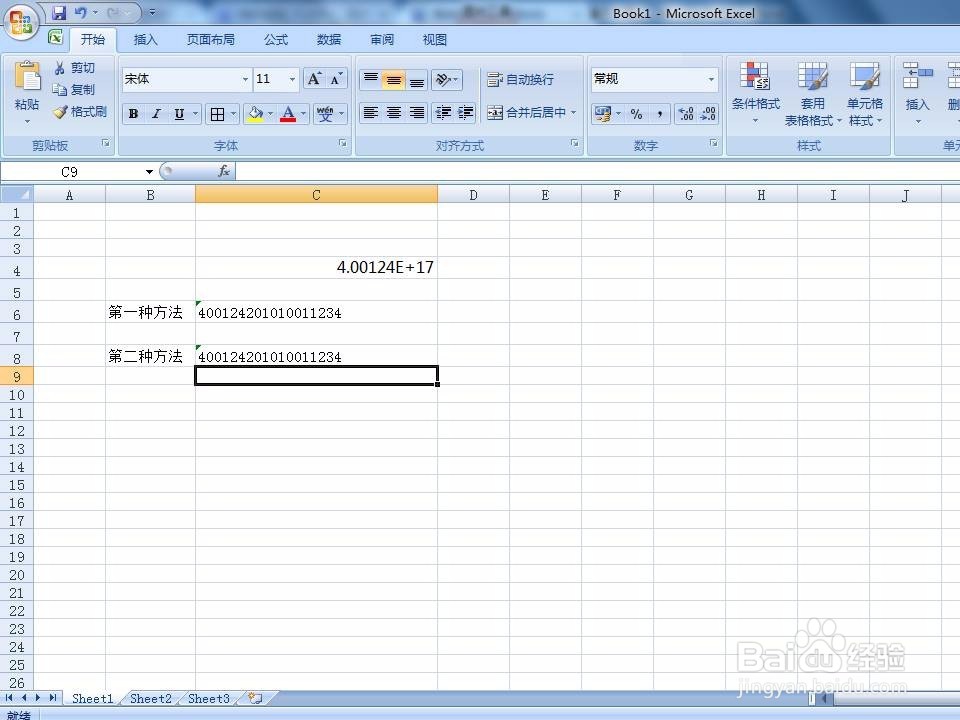Expand Name Box dropdown arrow

click(x=149, y=172)
